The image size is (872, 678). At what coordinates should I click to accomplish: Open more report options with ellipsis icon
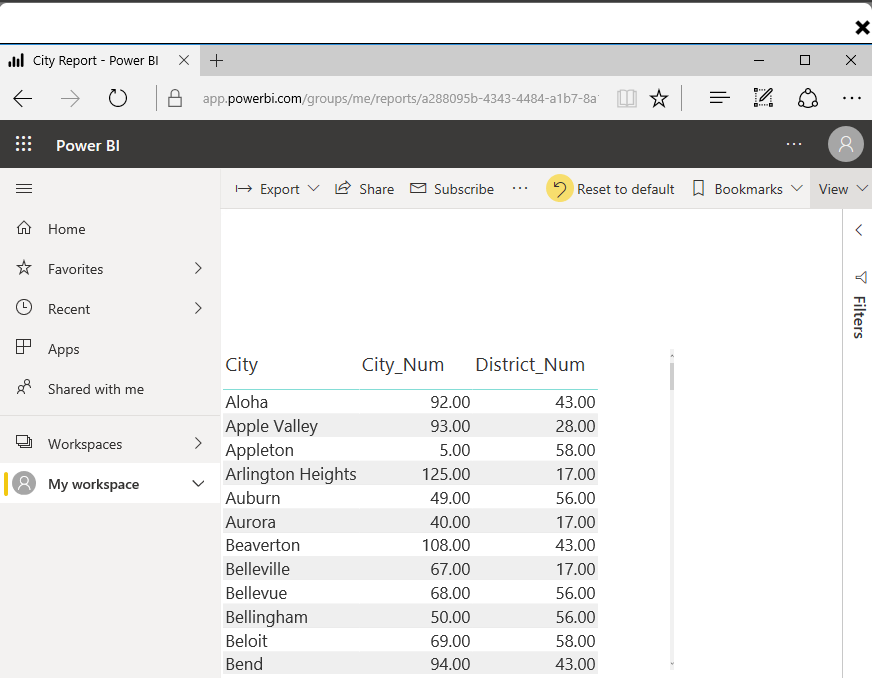point(518,188)
